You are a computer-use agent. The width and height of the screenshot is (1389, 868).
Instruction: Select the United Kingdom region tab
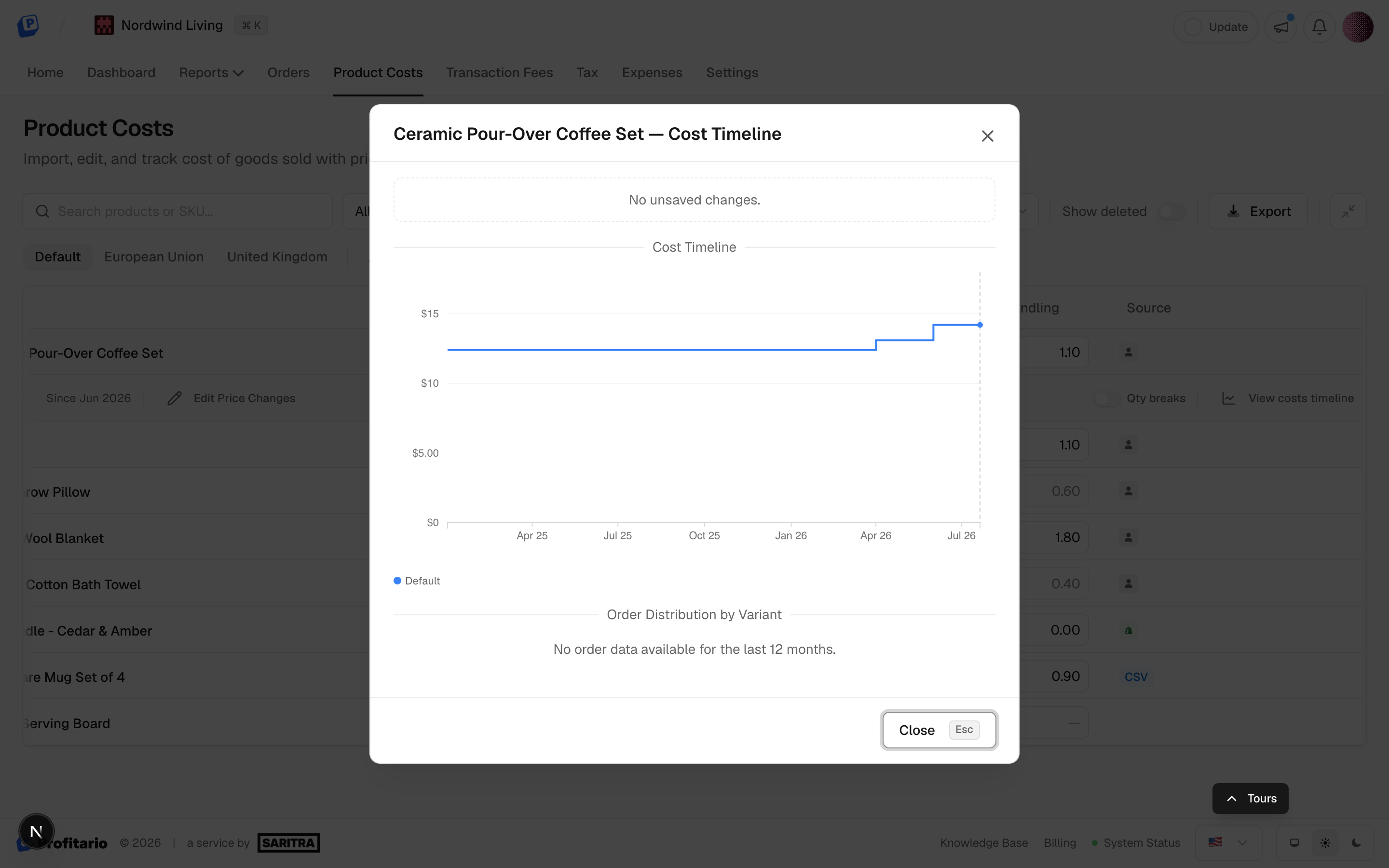(x=277, y=257)
